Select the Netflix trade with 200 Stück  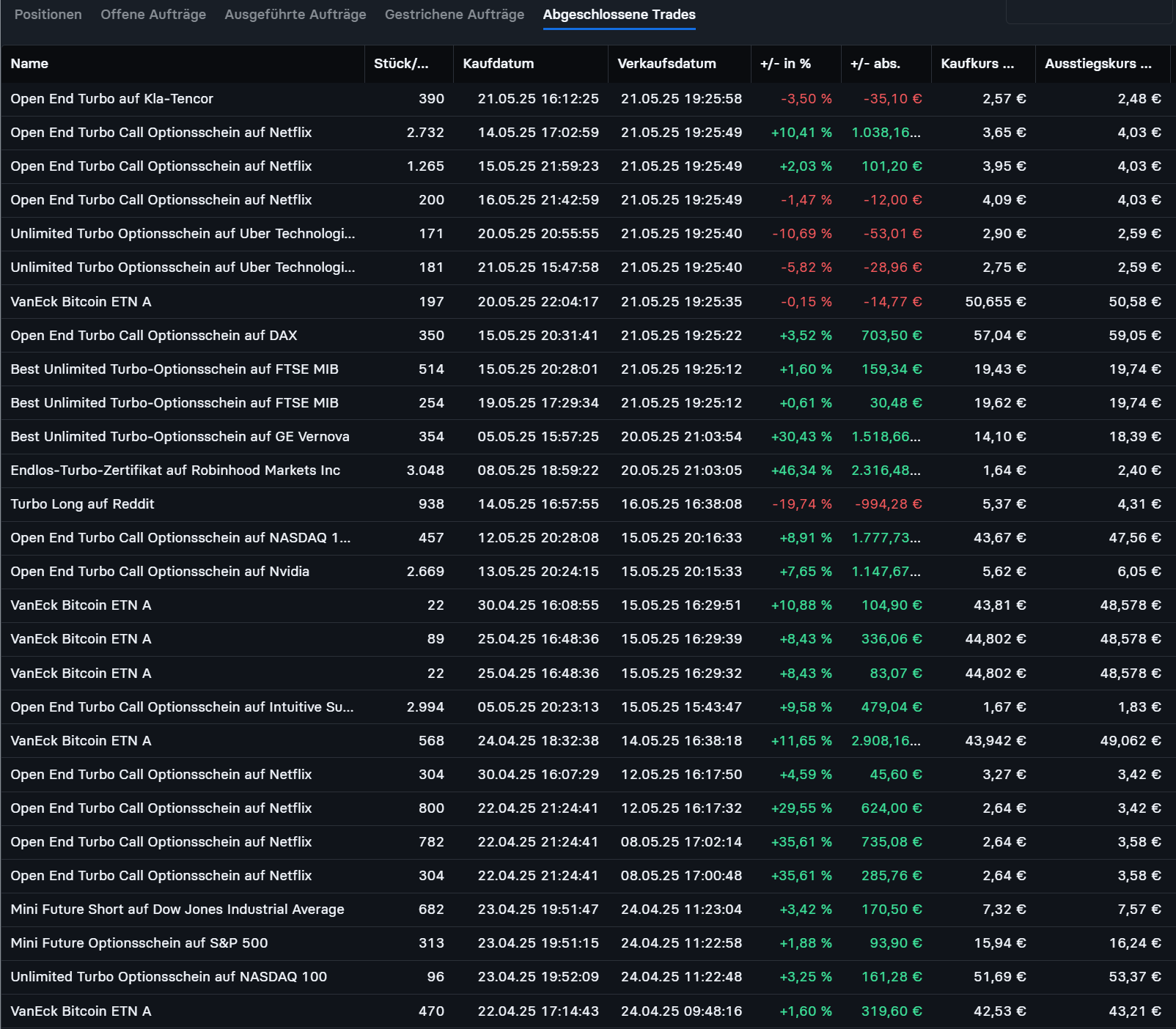588,200
